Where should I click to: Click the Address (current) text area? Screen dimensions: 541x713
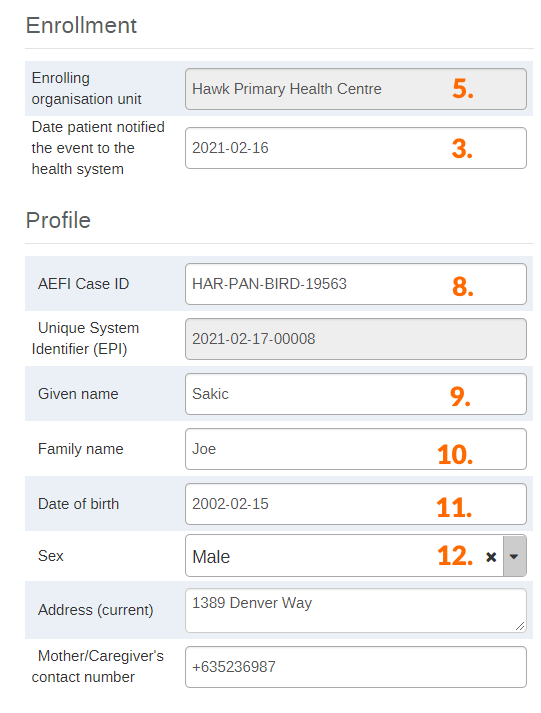coord(356,611)
